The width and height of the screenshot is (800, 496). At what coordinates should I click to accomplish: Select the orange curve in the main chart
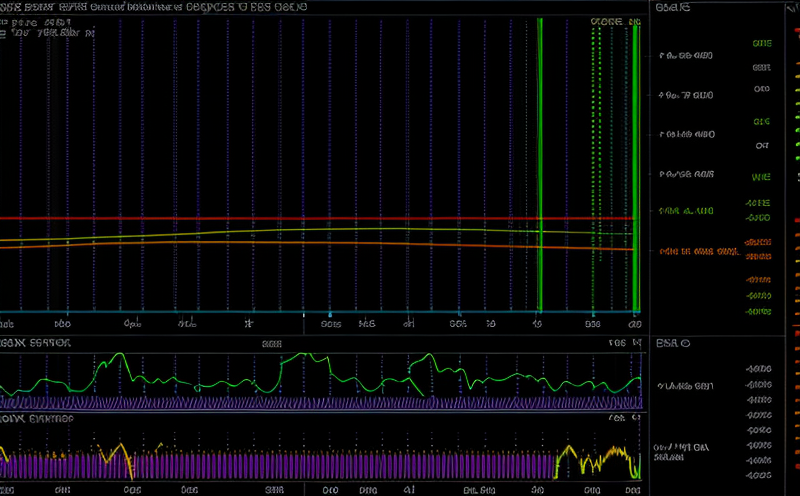300,243
